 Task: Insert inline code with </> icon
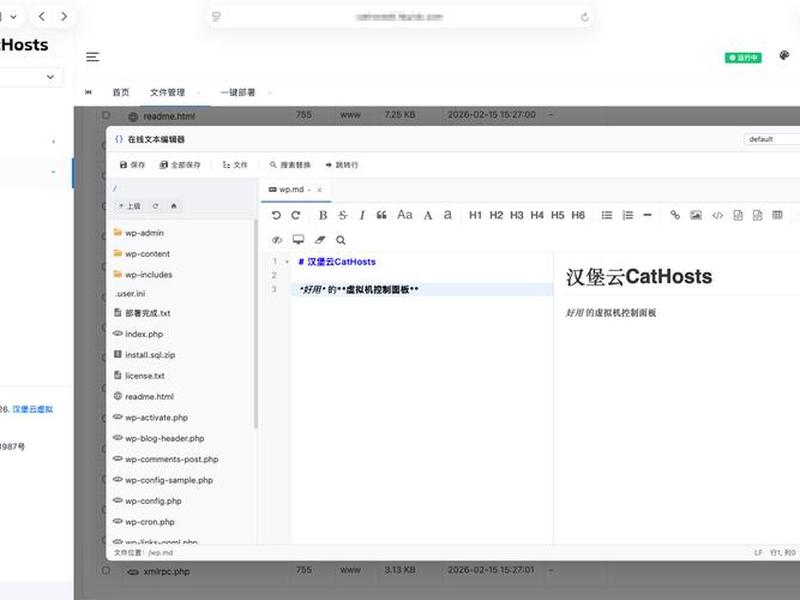click(x=717, y=215)
